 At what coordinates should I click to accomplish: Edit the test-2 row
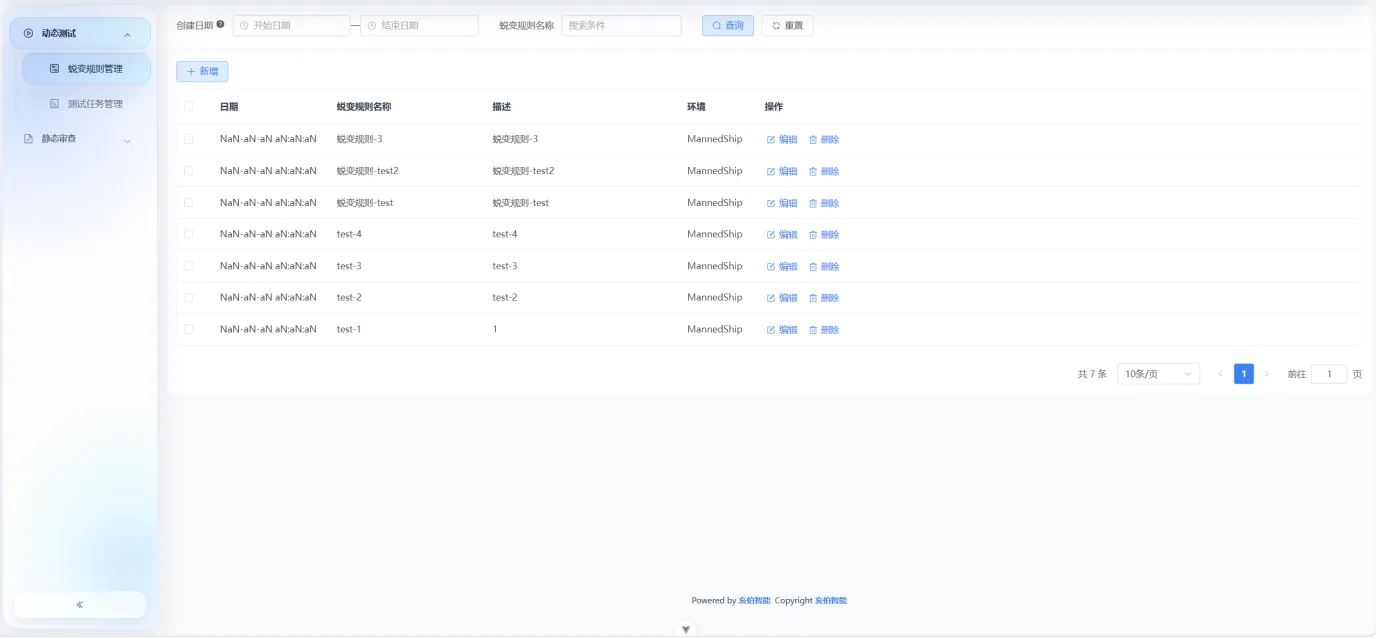point(782,298)
